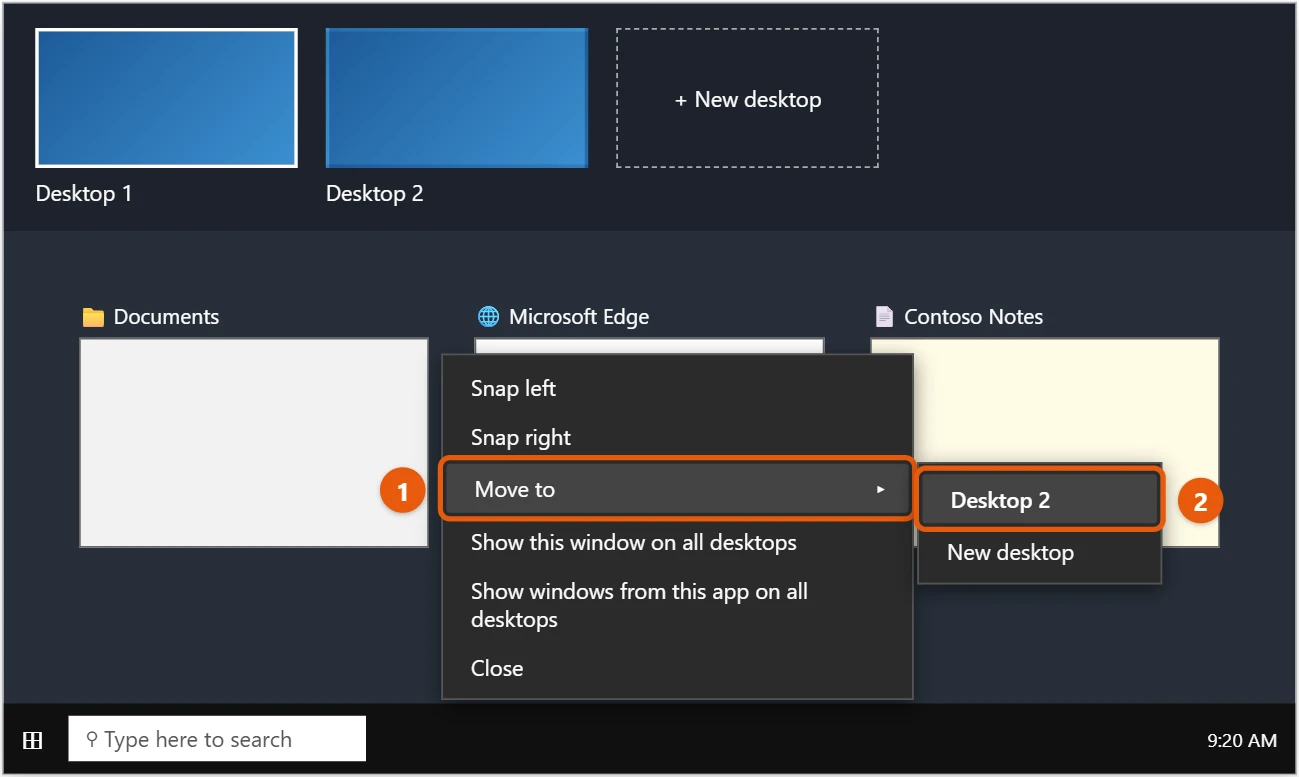Add a desktop with New desktop button
The width and height of the screenshot is (1299, 777).
[x=747, y=98]
